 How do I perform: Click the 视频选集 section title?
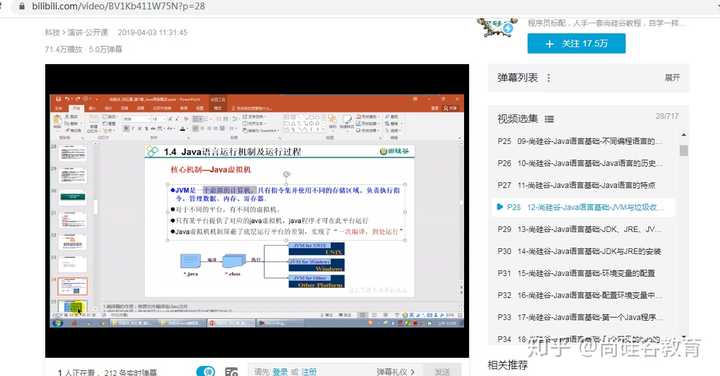point(518,119)
